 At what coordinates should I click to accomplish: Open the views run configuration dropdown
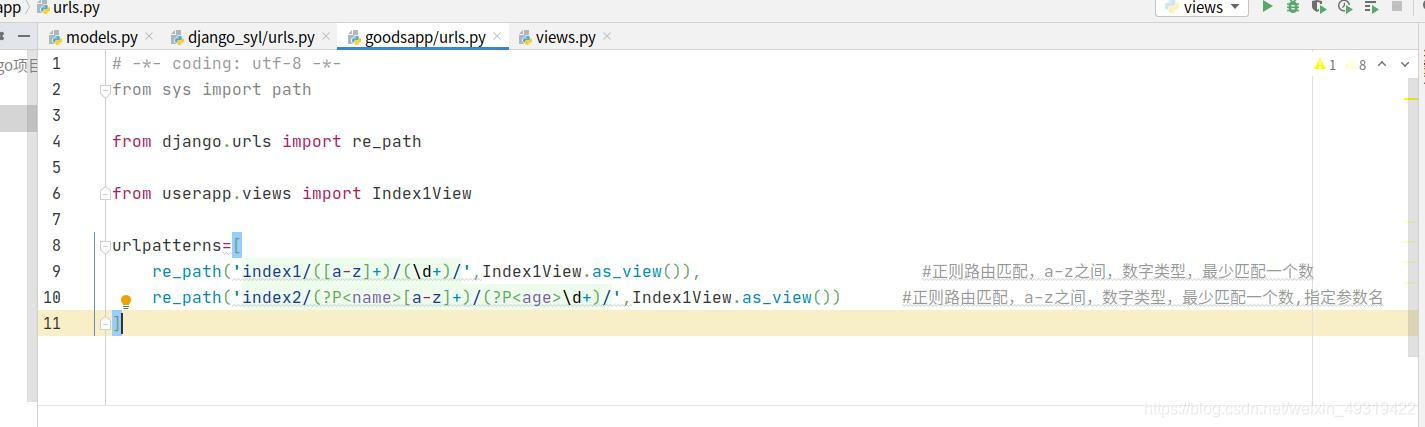pyautogui.click(x=1202, y=7)
